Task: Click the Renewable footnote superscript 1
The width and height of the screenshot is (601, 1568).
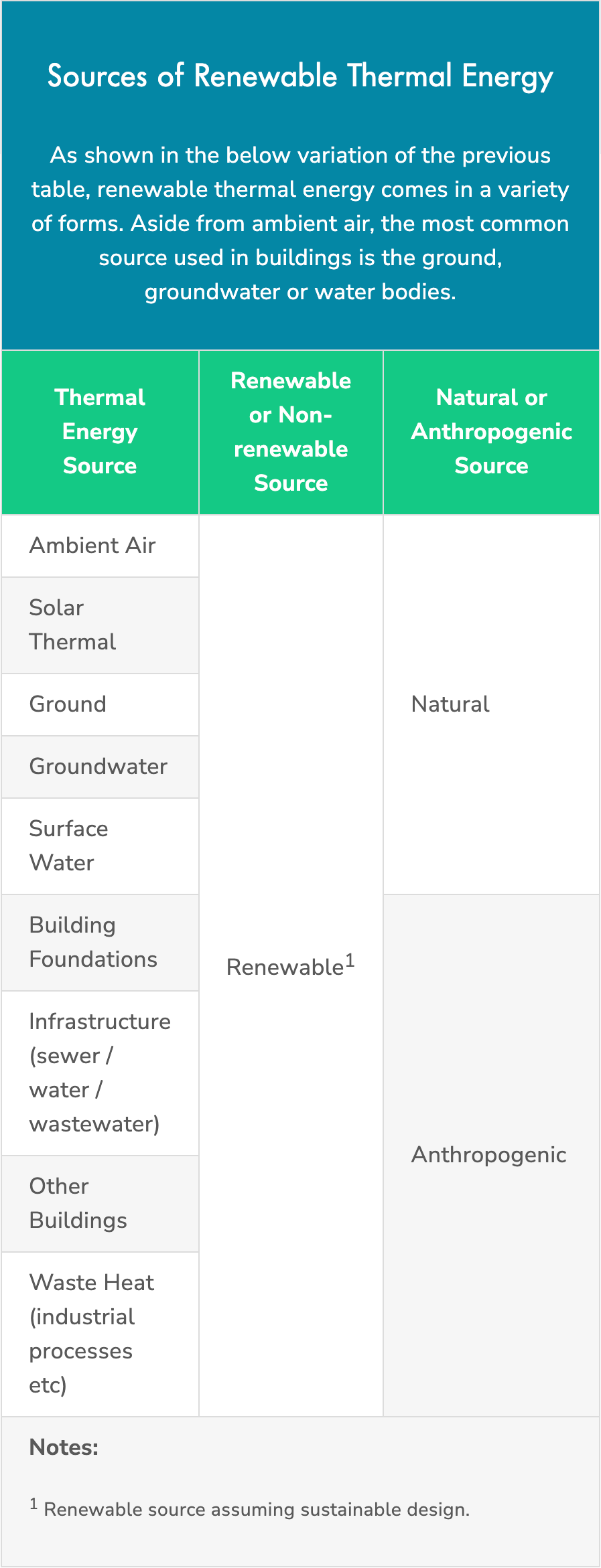Action: 350,961
